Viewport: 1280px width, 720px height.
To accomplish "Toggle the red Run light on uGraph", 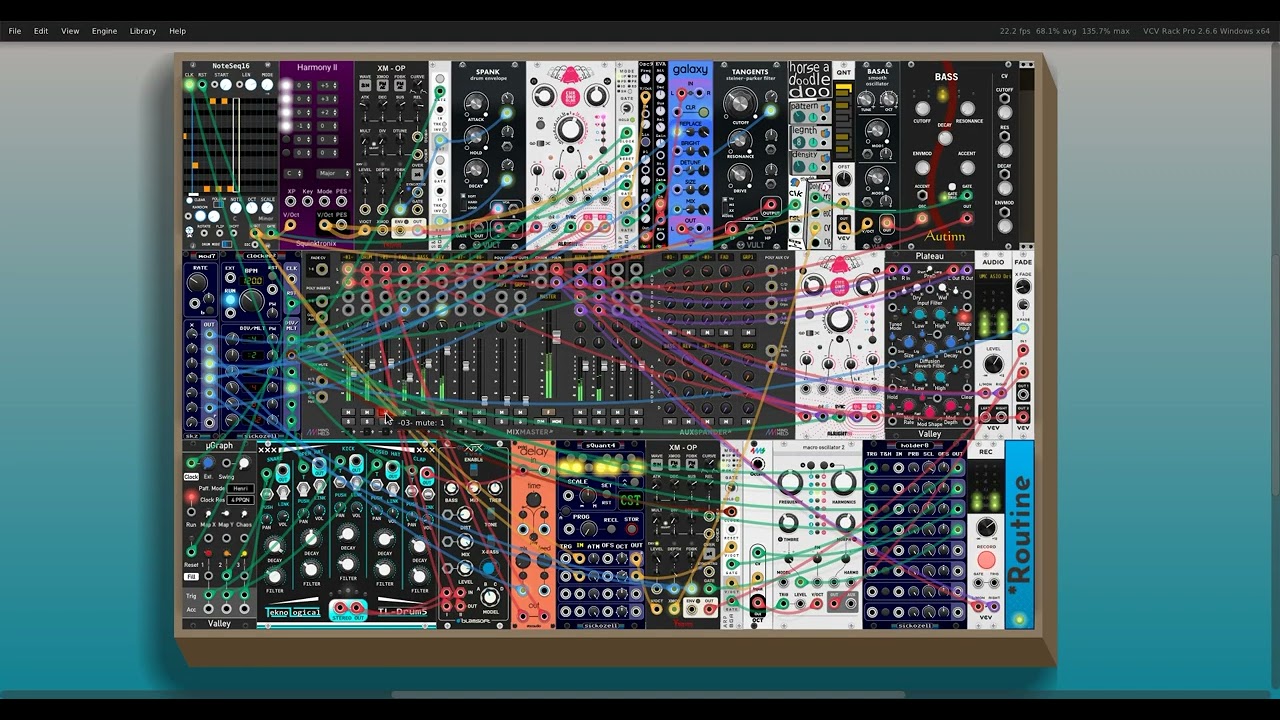I will [x=191, y=497].
